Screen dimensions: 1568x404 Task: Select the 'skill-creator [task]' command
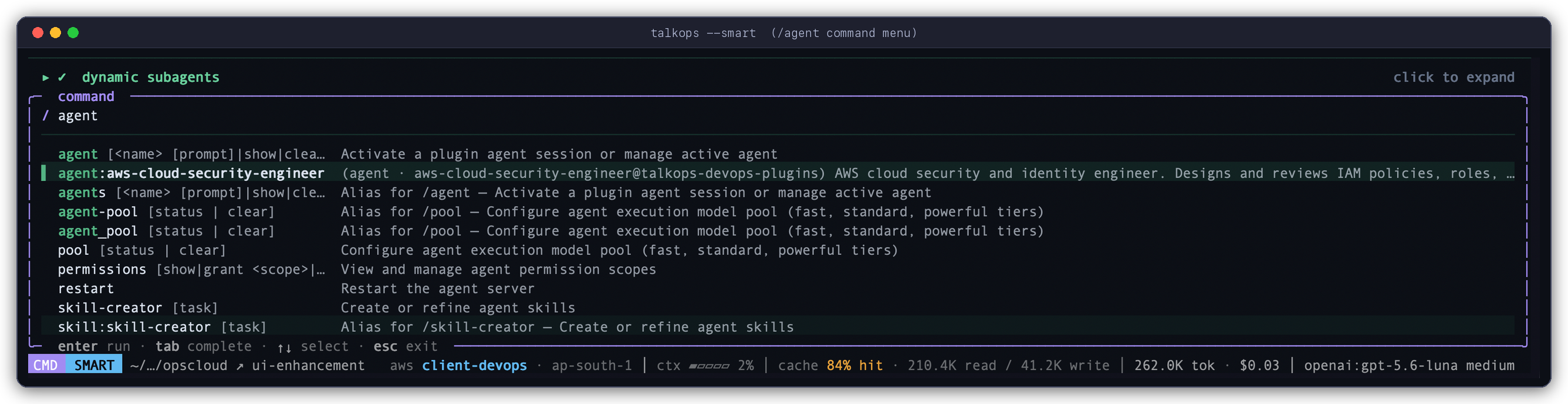pyautogui.click(x=778, y=308)
